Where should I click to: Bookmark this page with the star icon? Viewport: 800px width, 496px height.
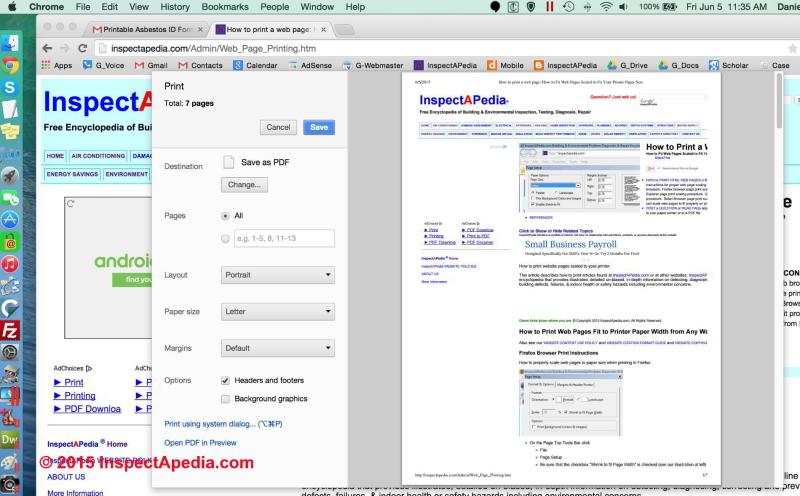[x=792, y=48]
